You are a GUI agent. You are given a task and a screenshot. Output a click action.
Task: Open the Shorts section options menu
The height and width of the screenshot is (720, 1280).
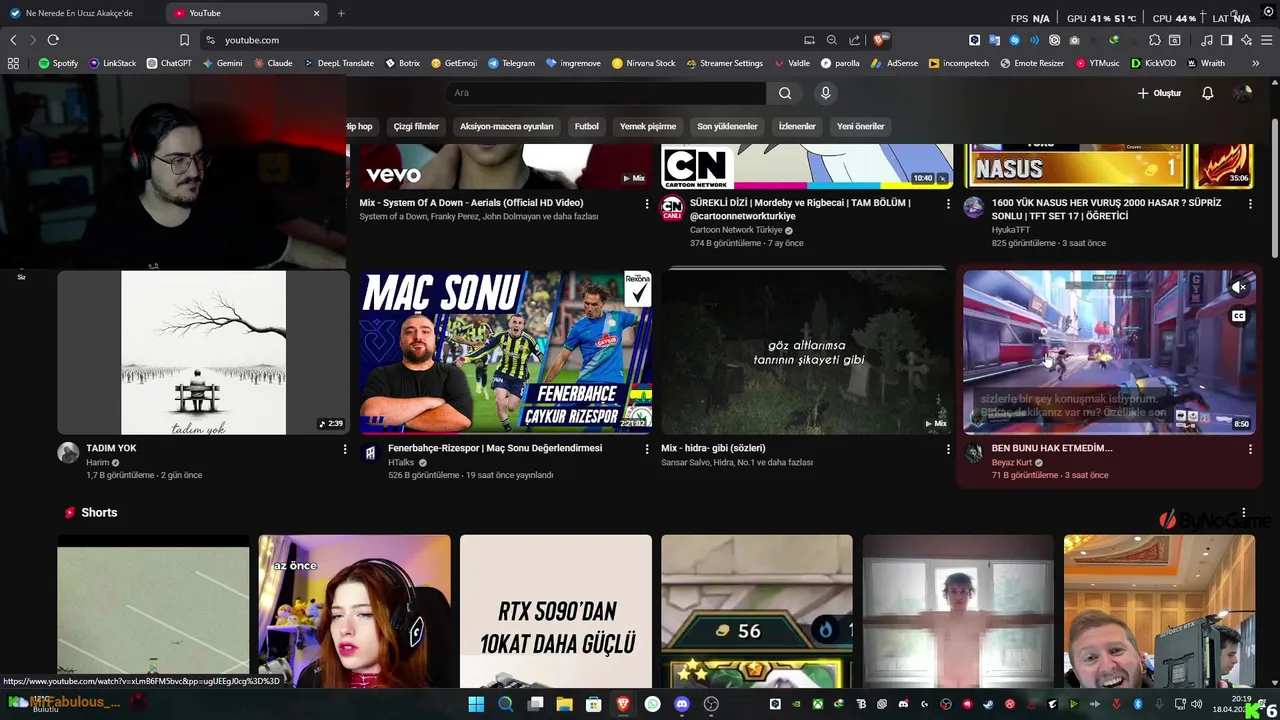point(1244,512)
